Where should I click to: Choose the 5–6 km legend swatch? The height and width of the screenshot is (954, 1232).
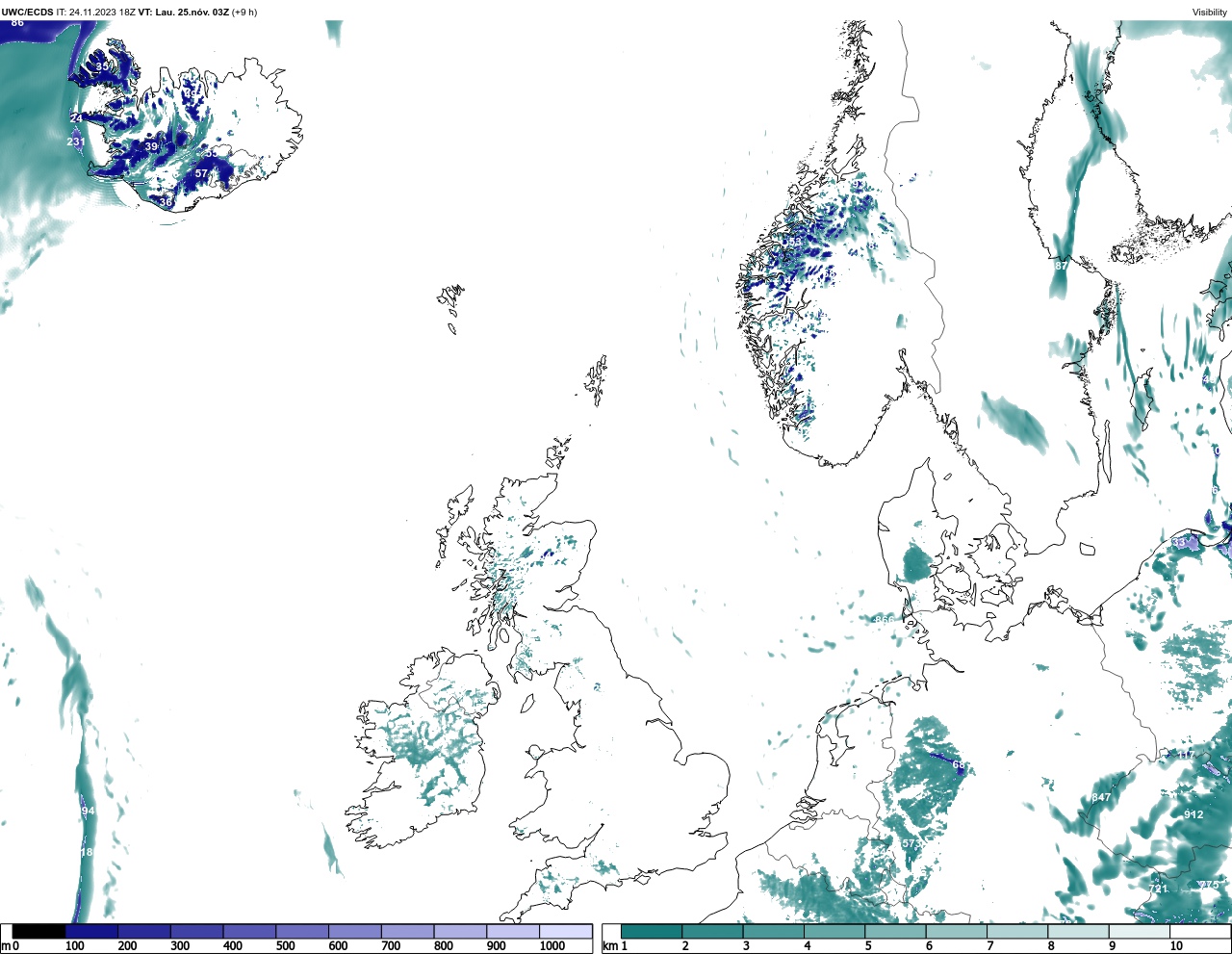pyautogui.click(x=895, y=931)
